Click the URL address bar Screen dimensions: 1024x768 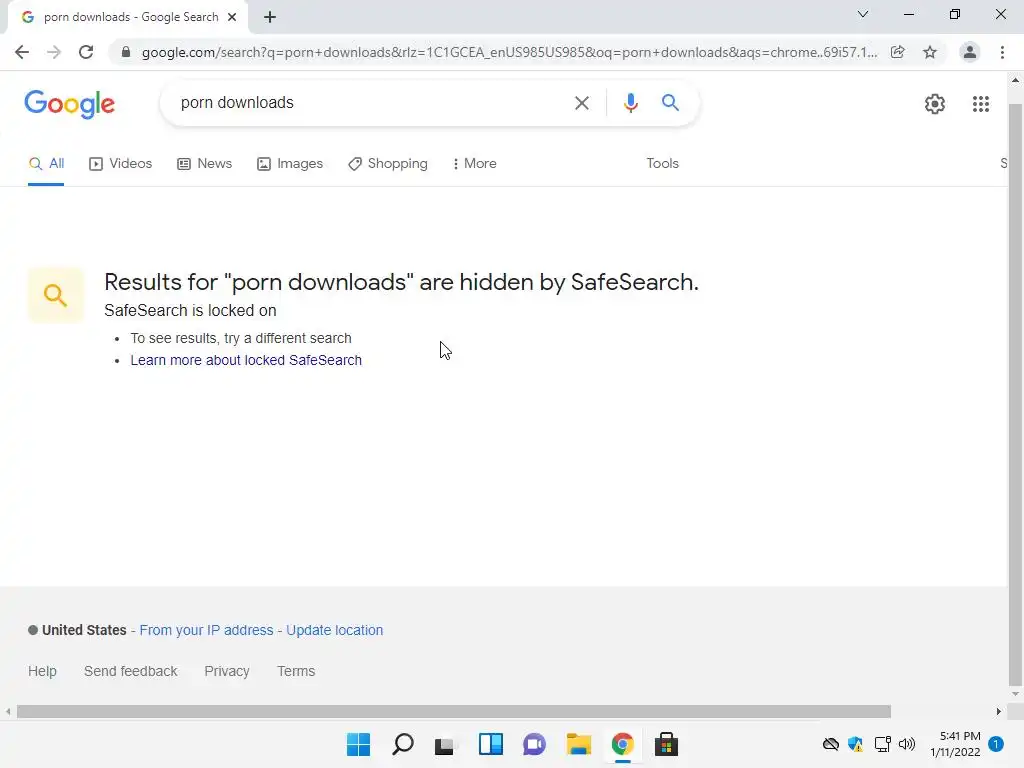(509, 52)
